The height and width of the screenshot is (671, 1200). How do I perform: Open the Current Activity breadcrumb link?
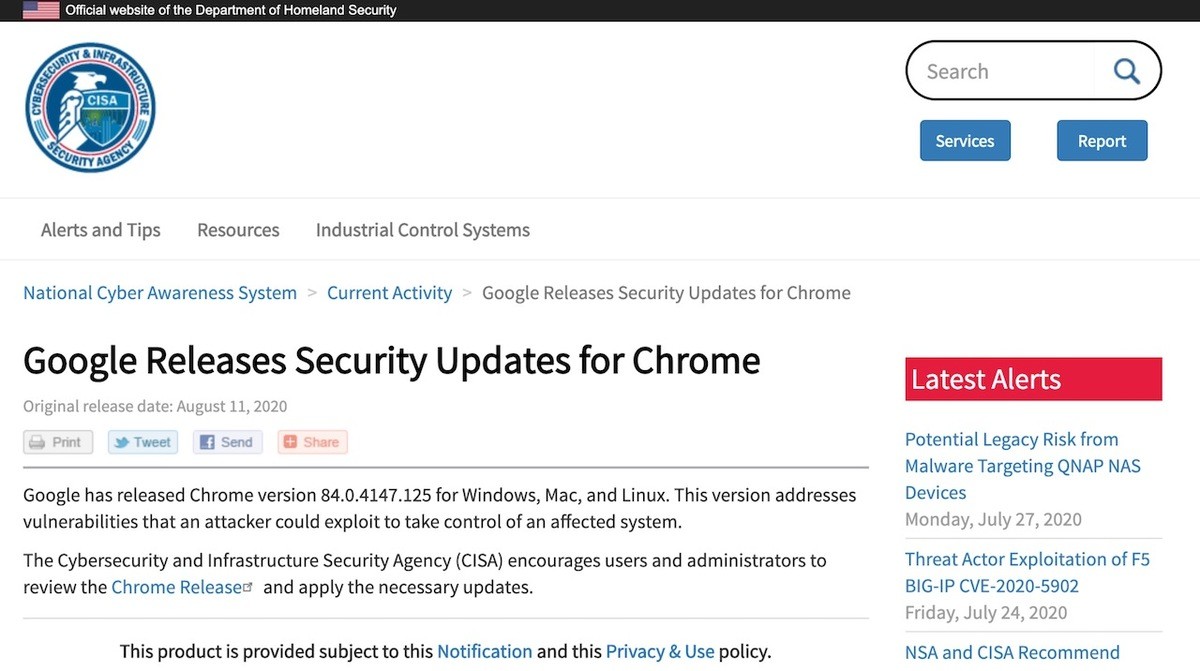click(x=390, y=293)
